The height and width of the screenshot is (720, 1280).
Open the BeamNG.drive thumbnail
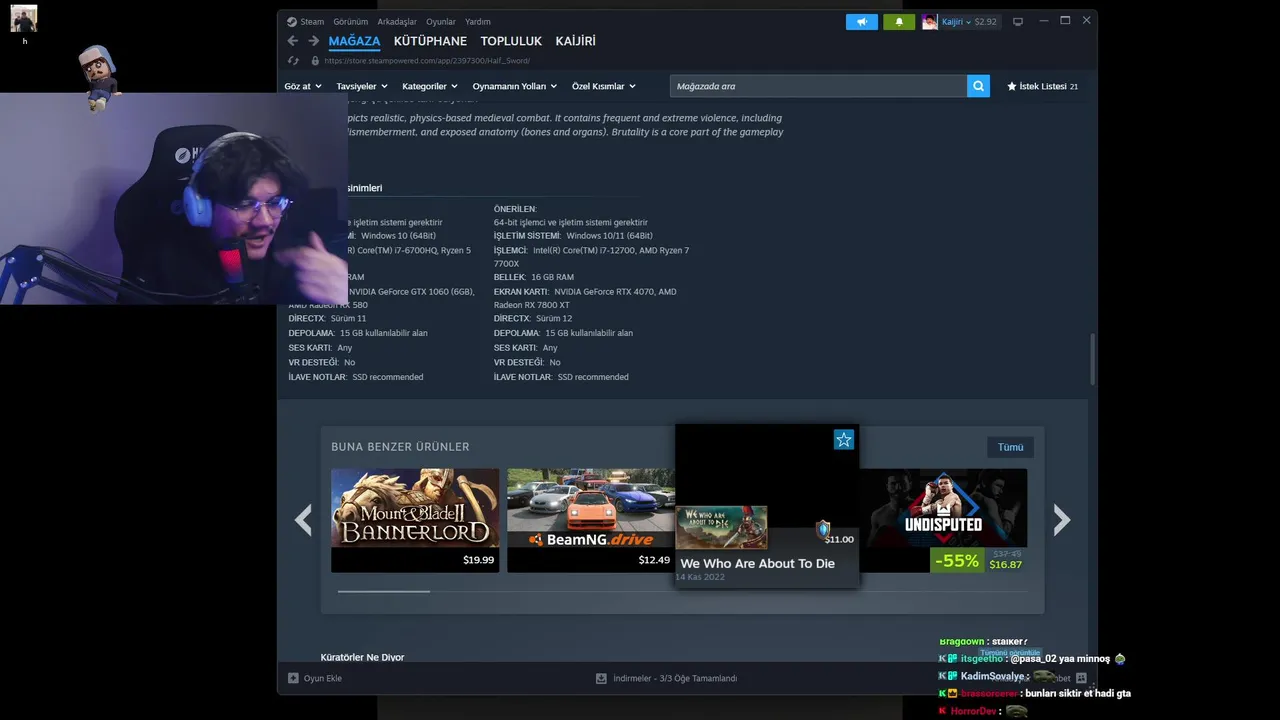tap(591, 509)
